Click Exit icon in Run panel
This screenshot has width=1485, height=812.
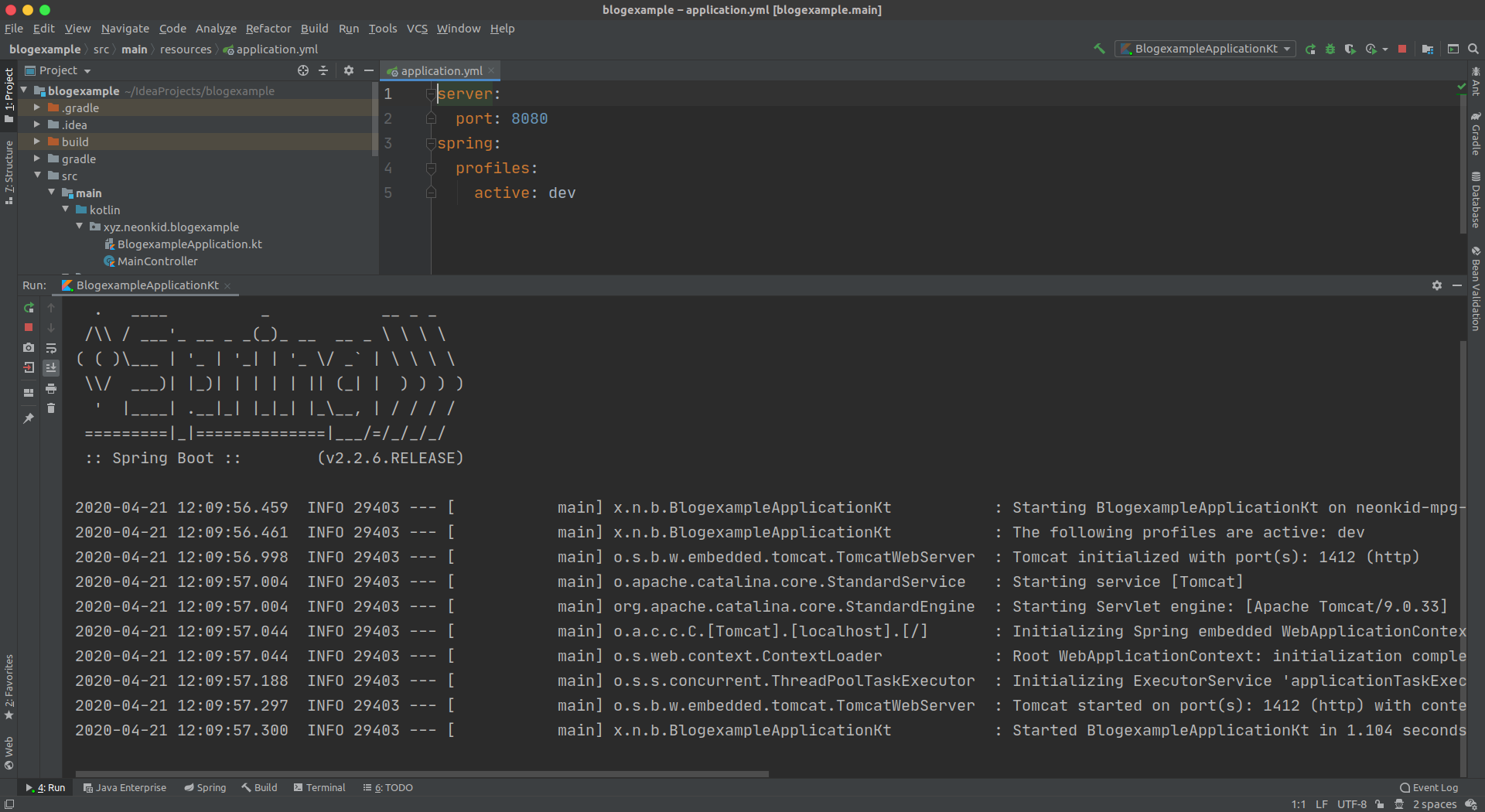coord(29,368)
